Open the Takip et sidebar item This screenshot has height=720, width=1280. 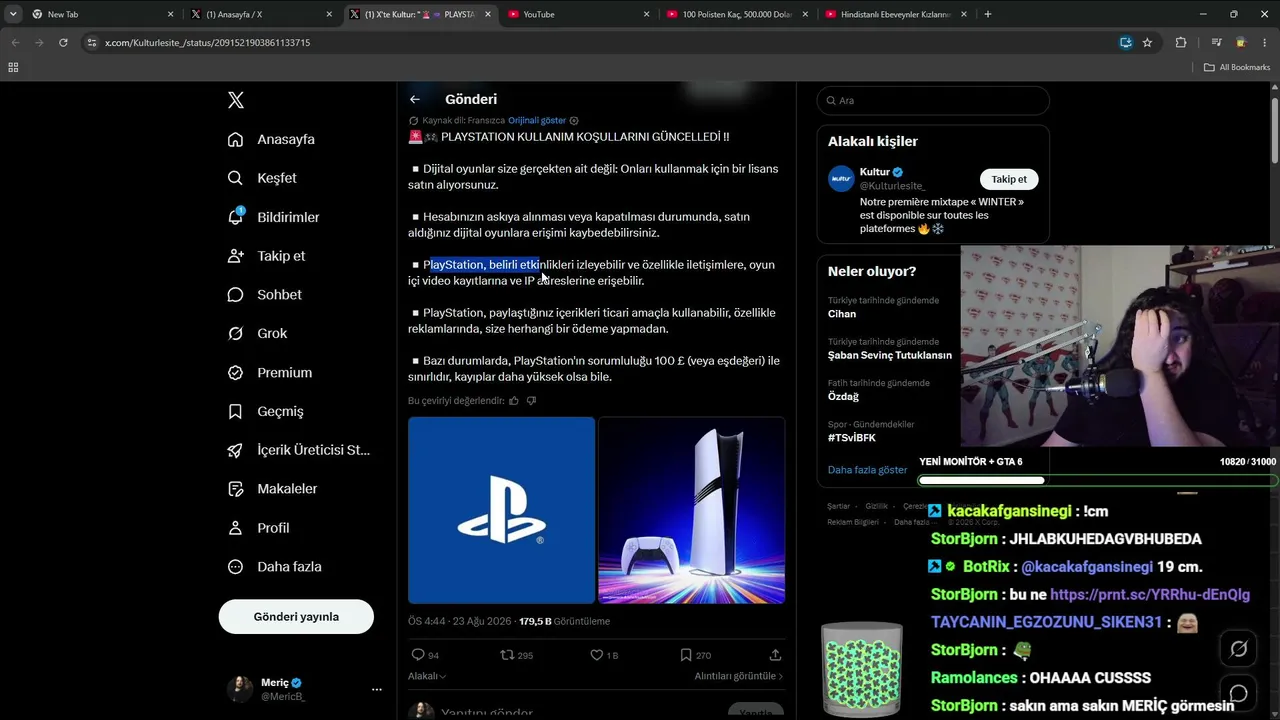(266, 256)
